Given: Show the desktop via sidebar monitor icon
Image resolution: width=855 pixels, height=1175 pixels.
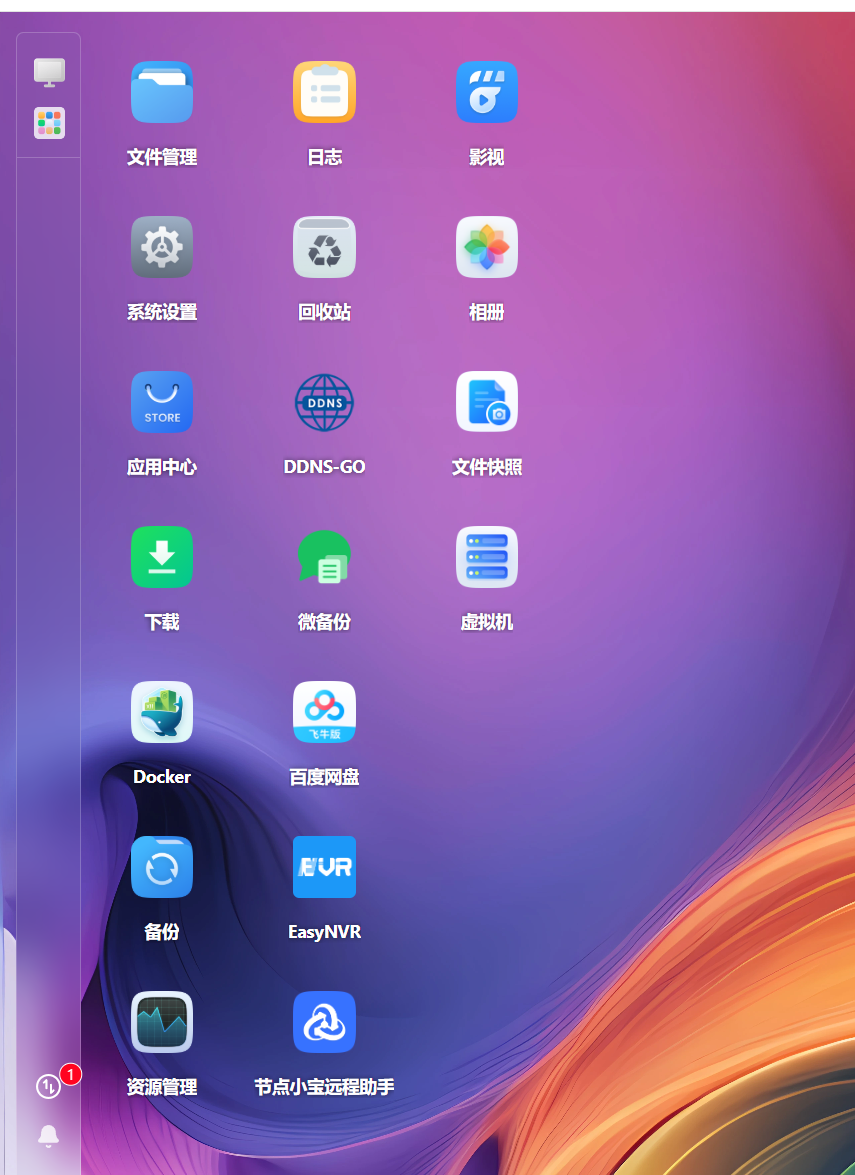Looking at the screenshot, I should click(x=49, y=73).
